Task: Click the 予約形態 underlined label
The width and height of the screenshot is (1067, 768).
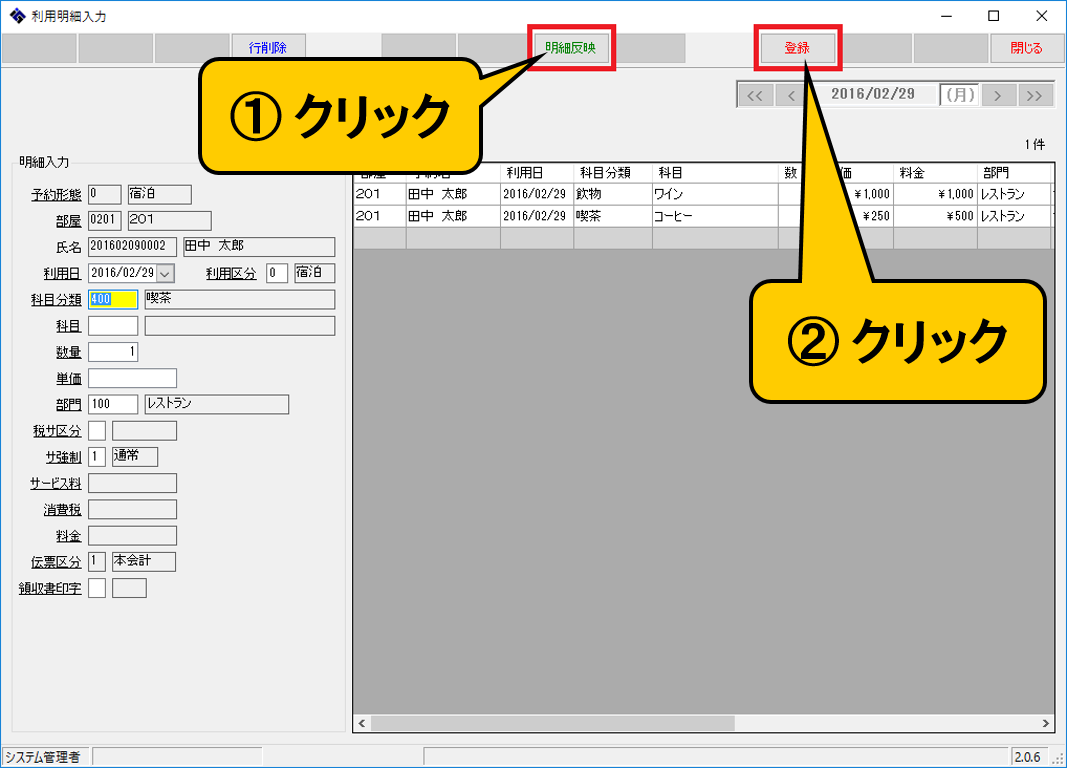Action: [56, 195]
